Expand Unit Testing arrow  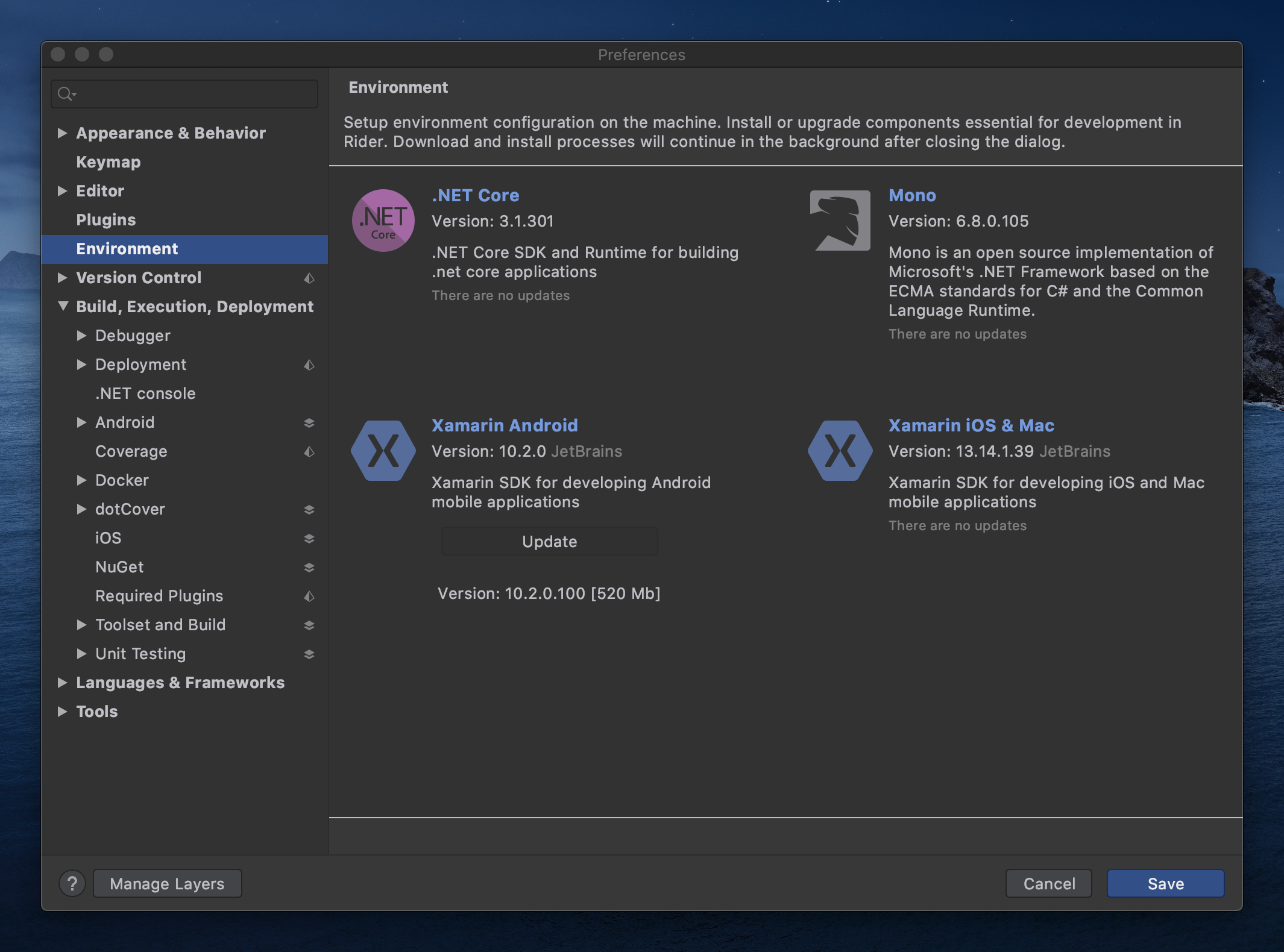tap(81, 654)
